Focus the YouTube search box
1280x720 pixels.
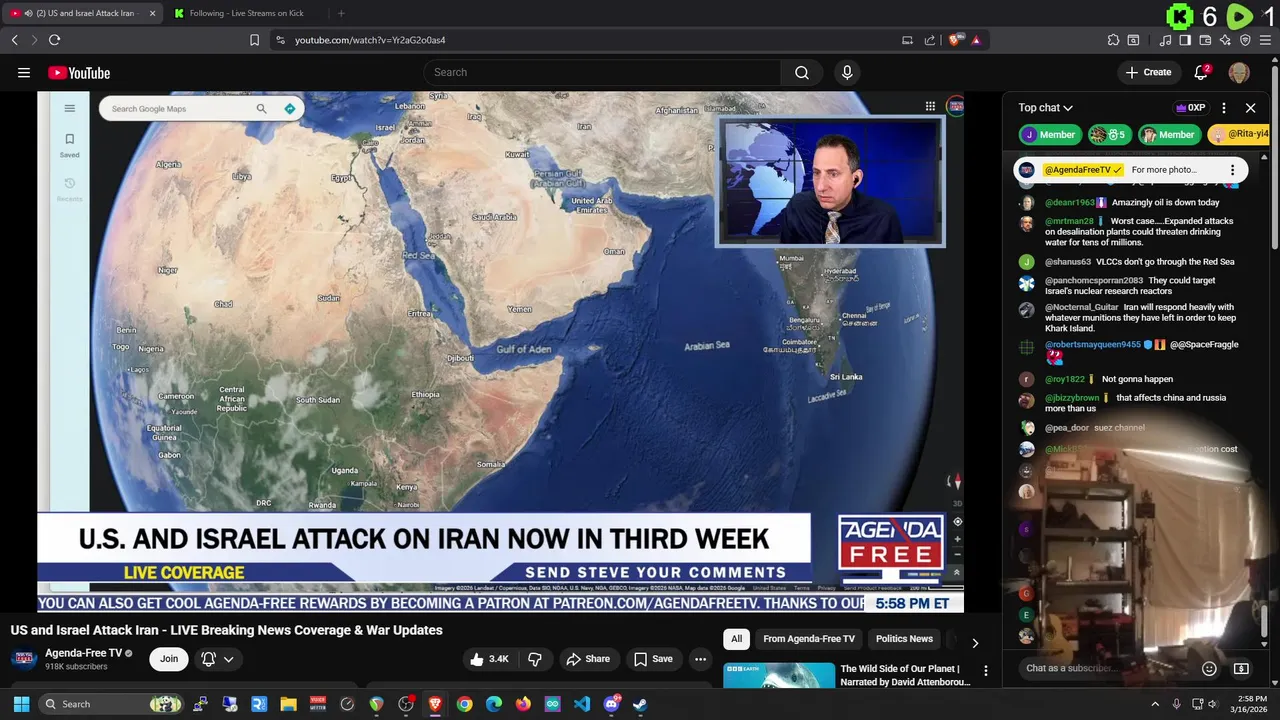tap(602, 72)
